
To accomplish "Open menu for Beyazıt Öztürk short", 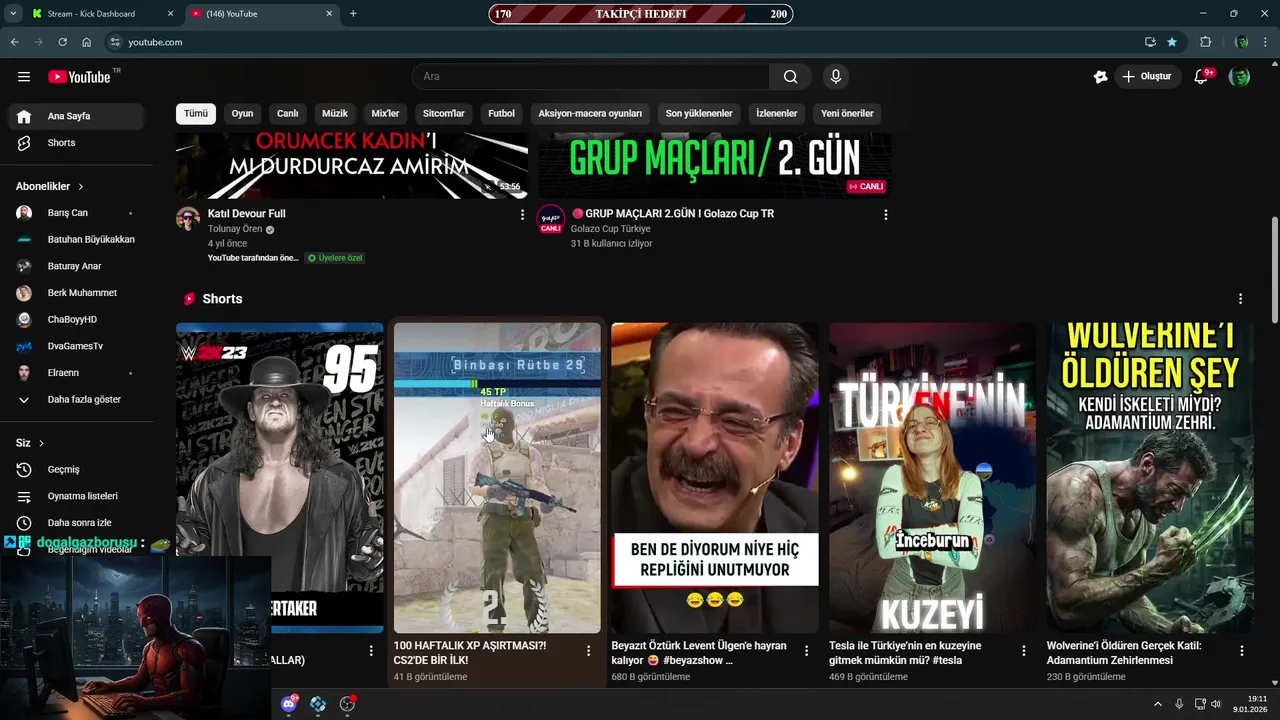I will 806,650.
